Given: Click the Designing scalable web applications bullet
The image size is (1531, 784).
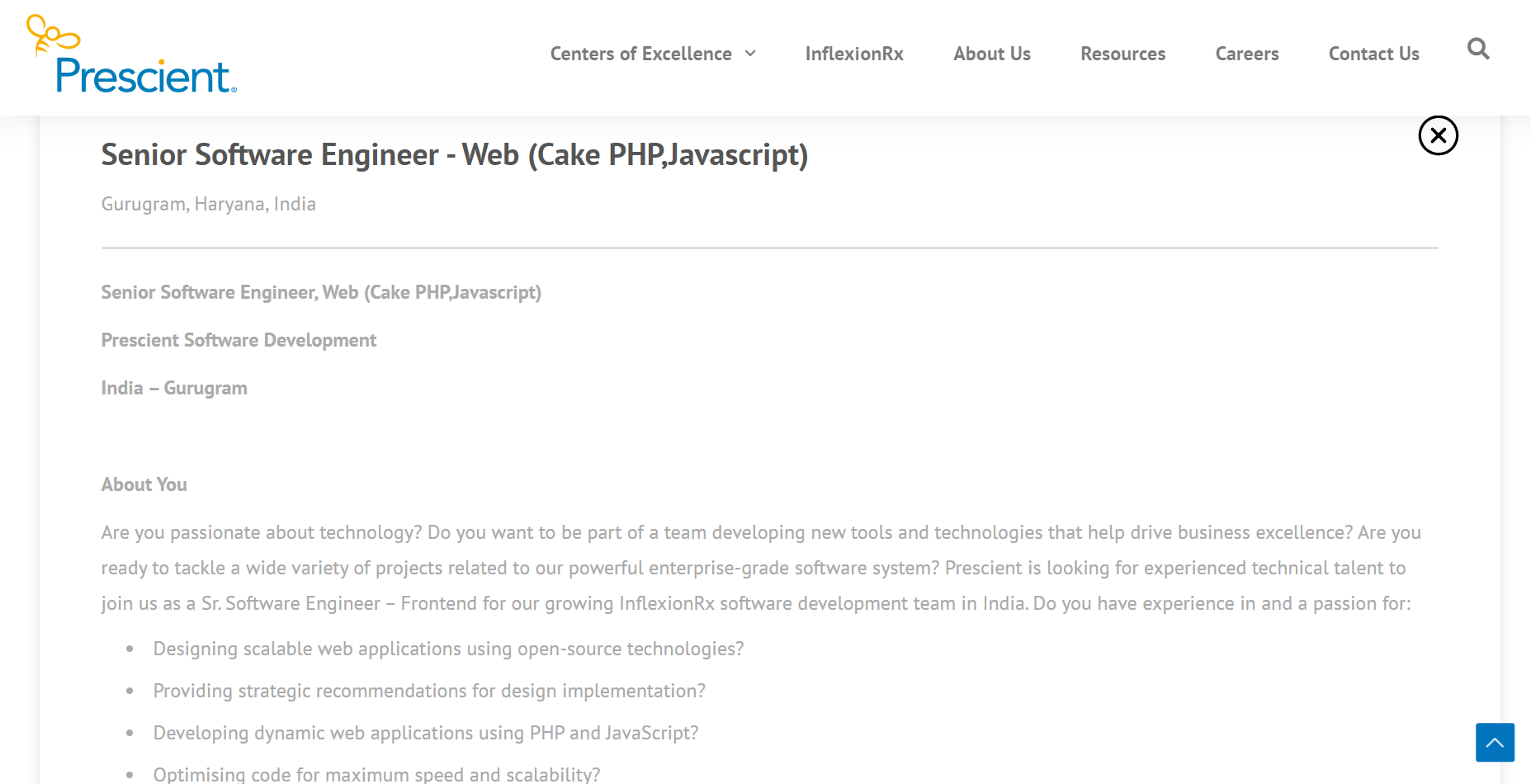Looking at the screenshot, I should point(448,649).
